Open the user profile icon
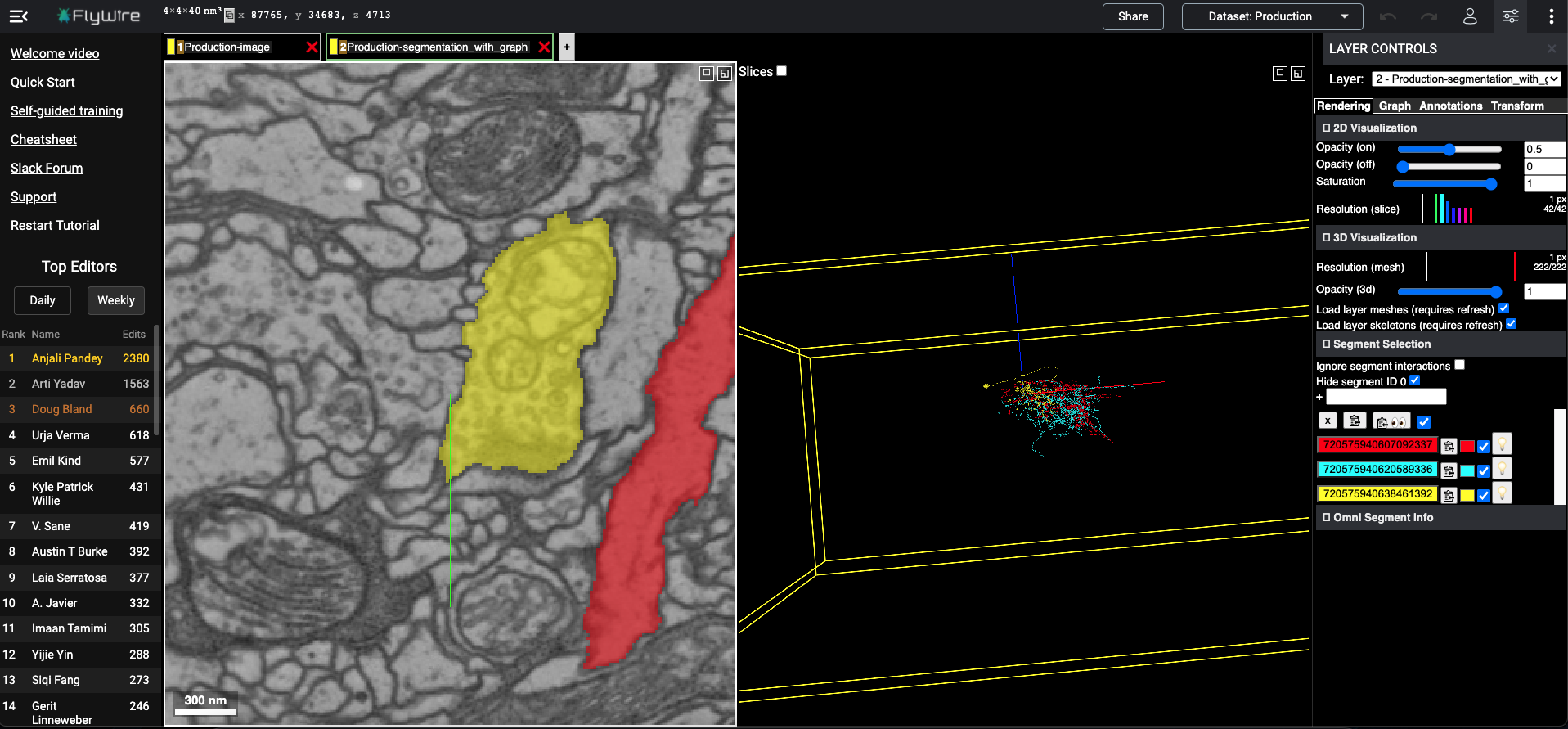 pos(1470,16)
